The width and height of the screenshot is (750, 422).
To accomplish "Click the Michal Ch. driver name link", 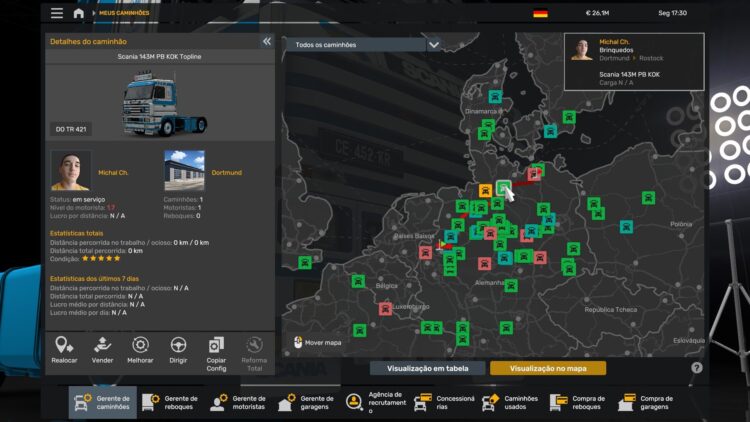I will coord(113,173).
